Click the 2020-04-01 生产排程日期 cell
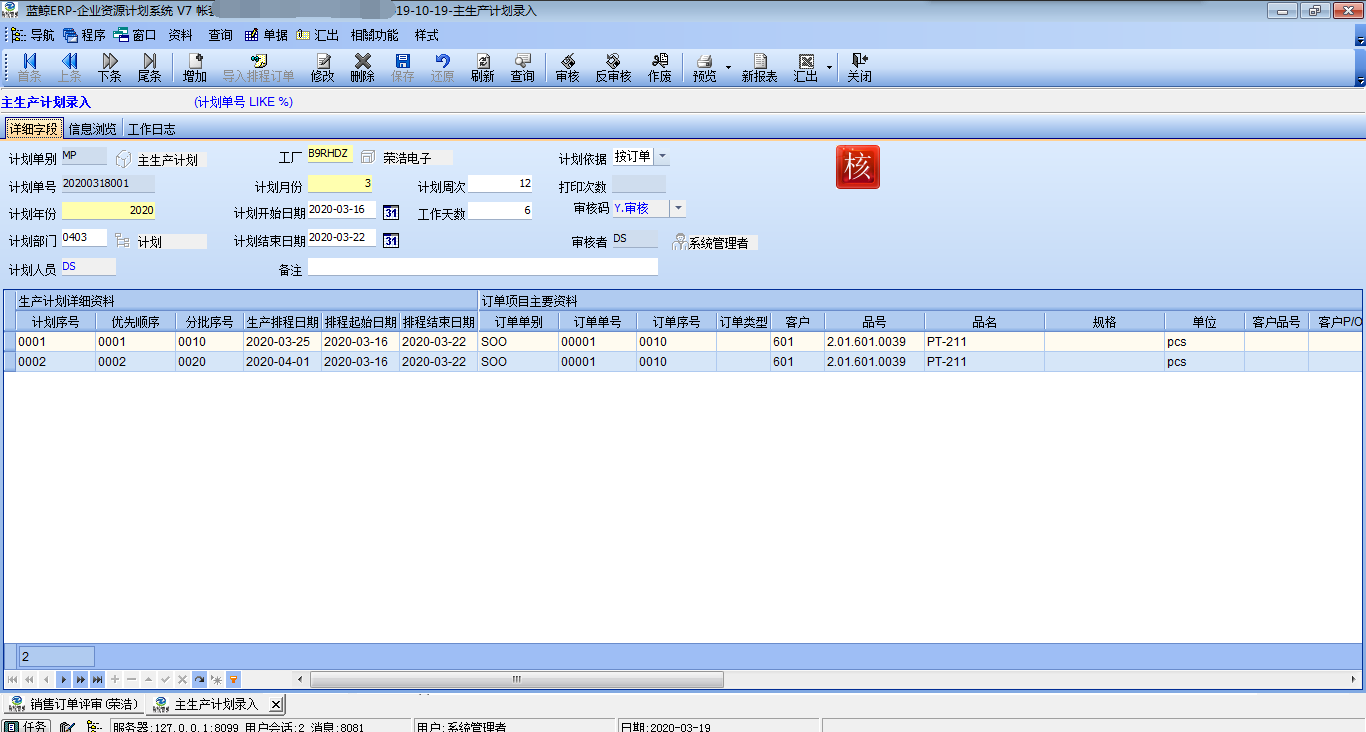 point(282,362)
